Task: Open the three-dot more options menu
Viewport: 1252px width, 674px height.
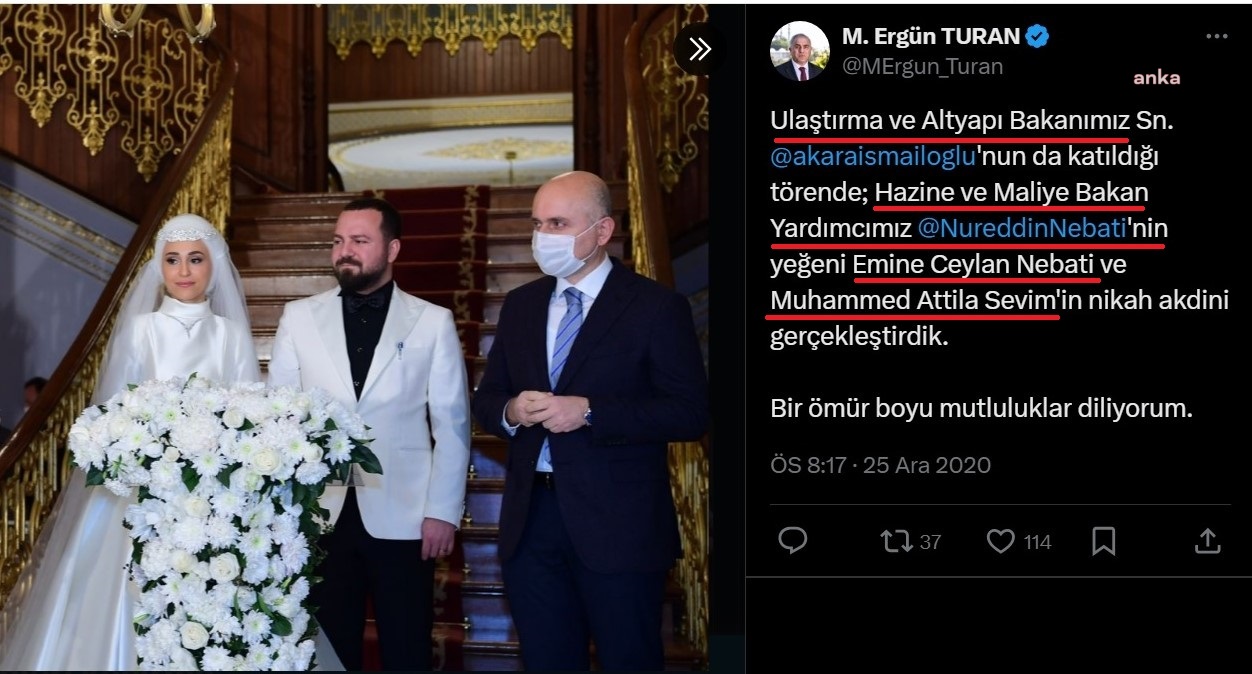Action: (1216, 37)
